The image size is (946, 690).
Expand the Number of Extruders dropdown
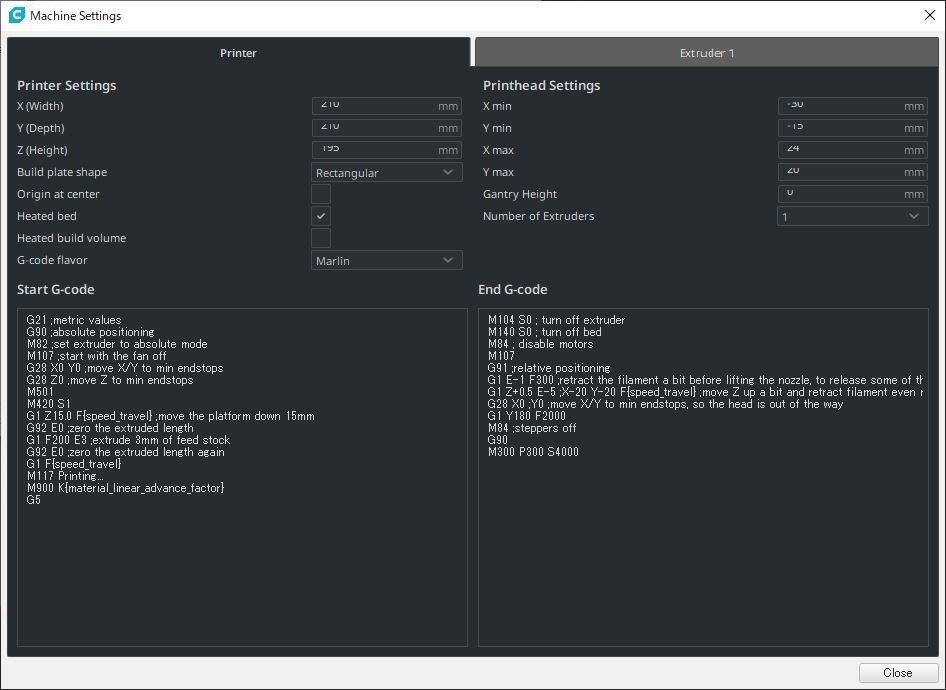click(x=852, y=217)
